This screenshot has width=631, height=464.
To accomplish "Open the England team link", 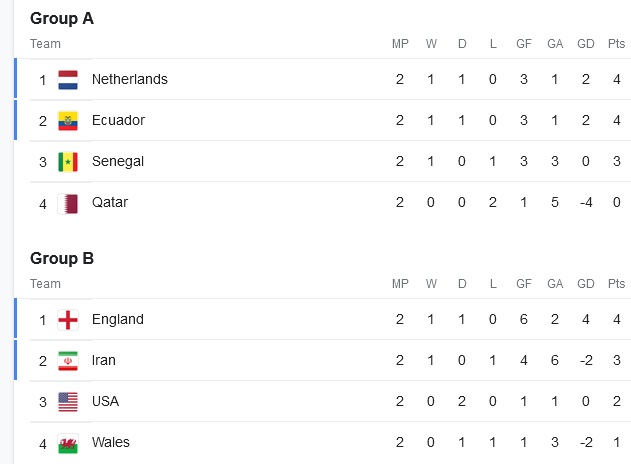I will tap(117, 319).
